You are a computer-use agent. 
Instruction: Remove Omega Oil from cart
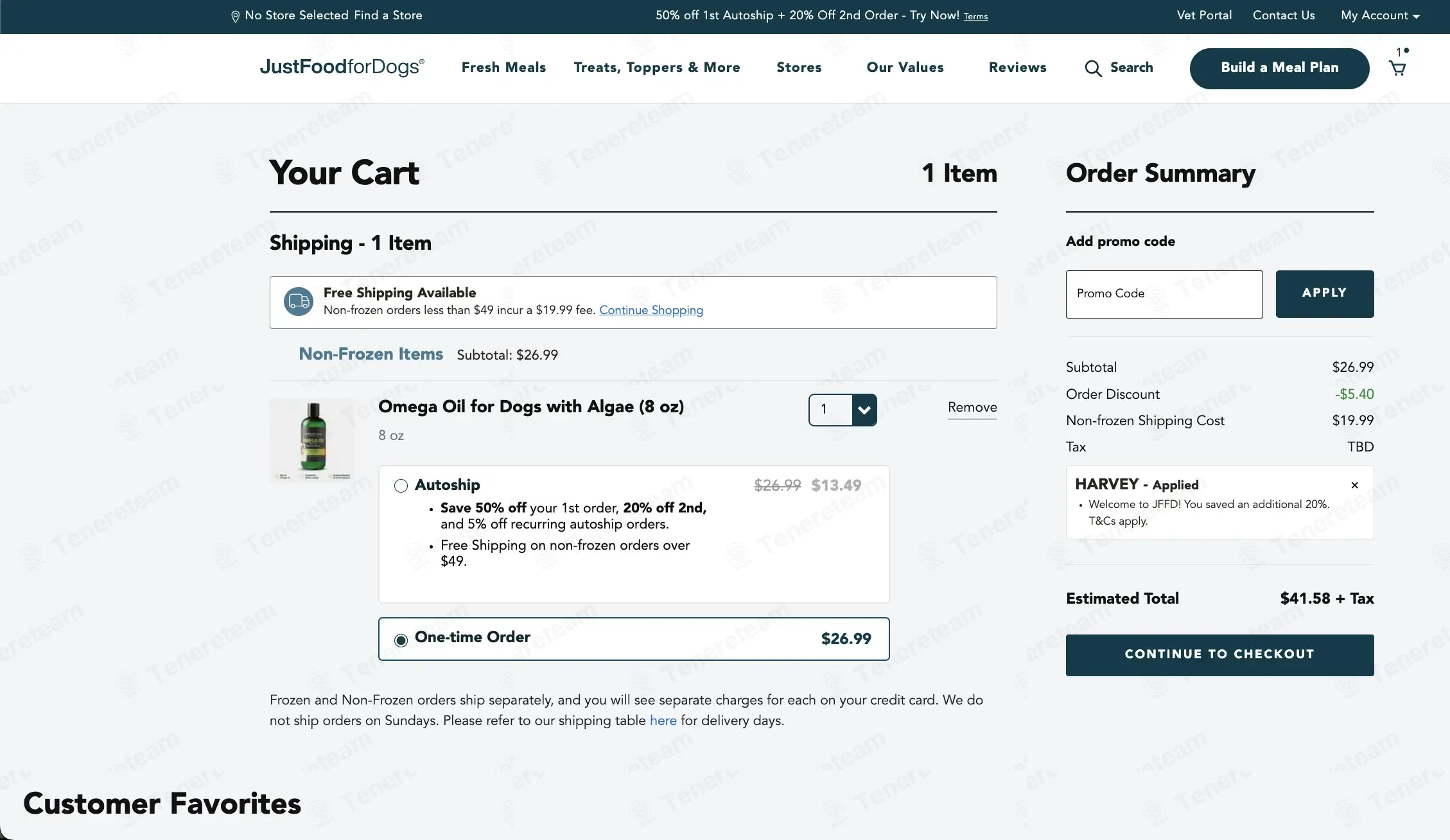click(x=972, y=407)
